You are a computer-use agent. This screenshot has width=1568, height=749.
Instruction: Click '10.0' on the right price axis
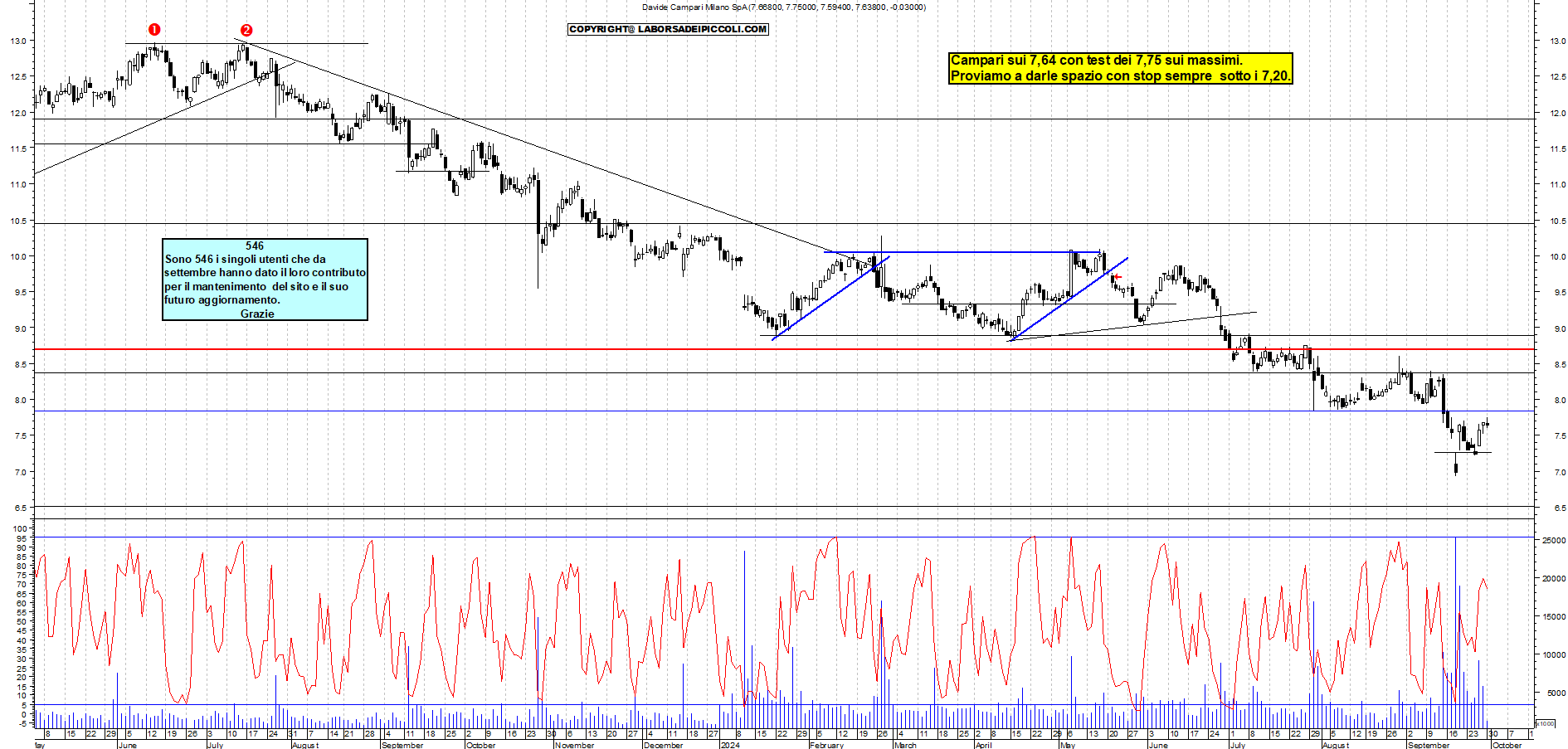pos(1558,256)
